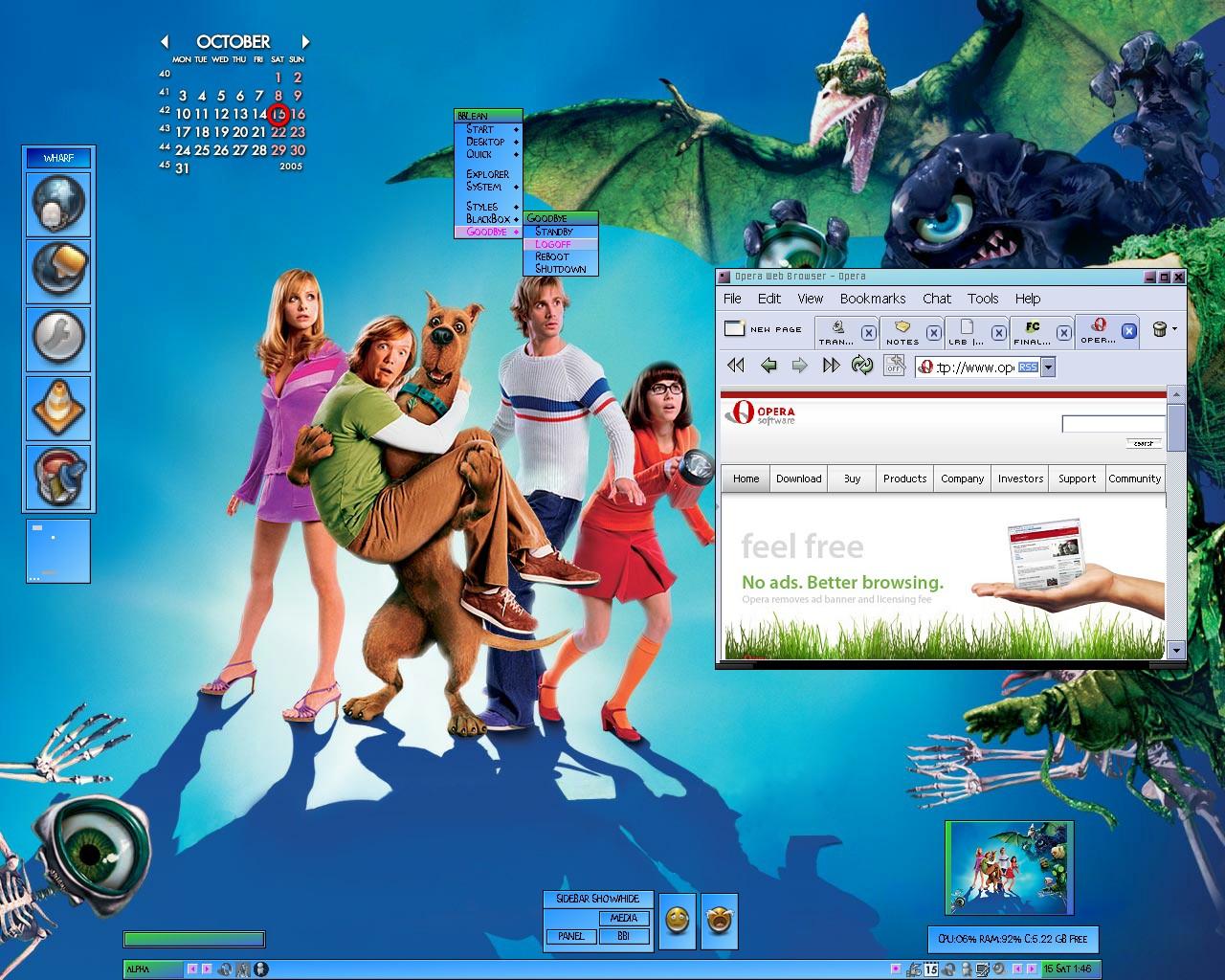Open the wrench tools icon in the Wharf
The image size is (1225, 980).
click(x=58, y=339)
